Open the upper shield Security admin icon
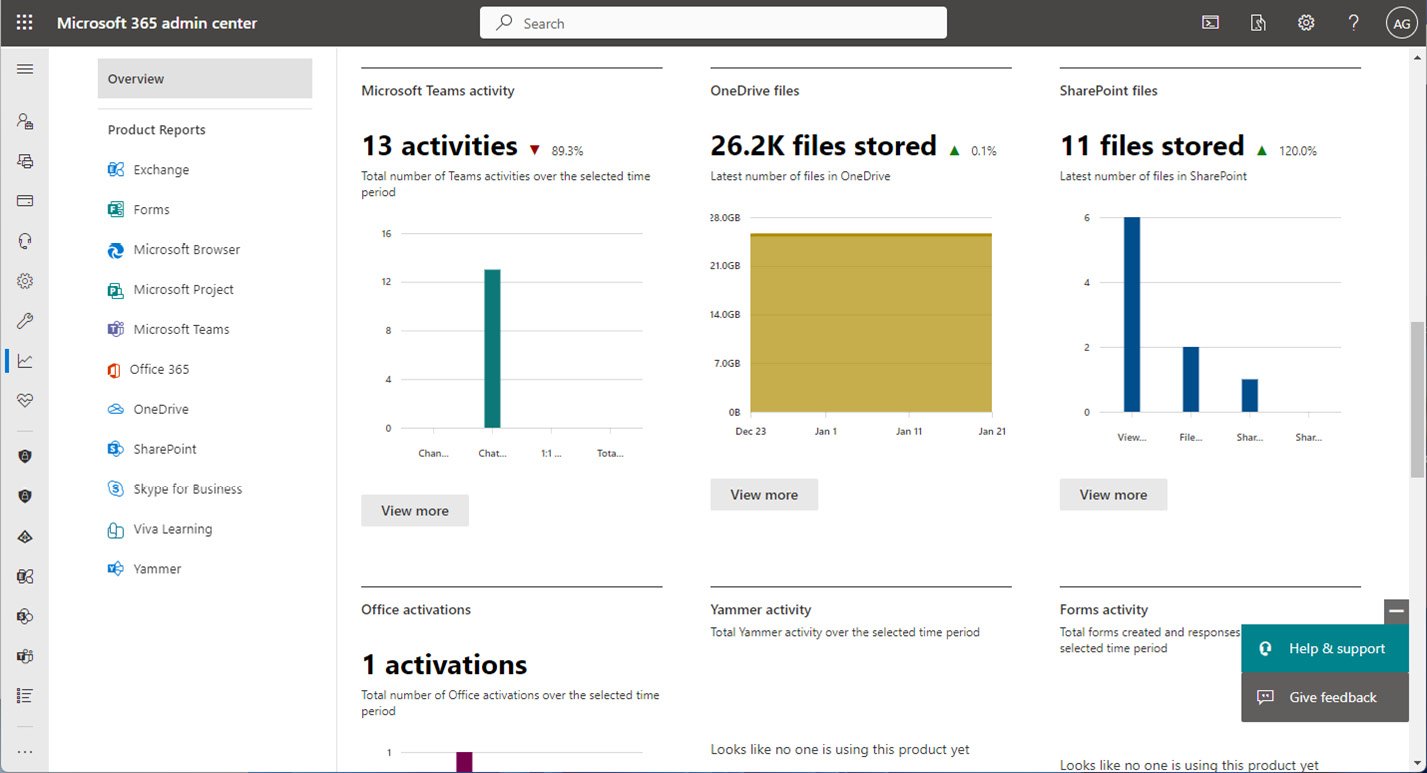 click(25, 456)
